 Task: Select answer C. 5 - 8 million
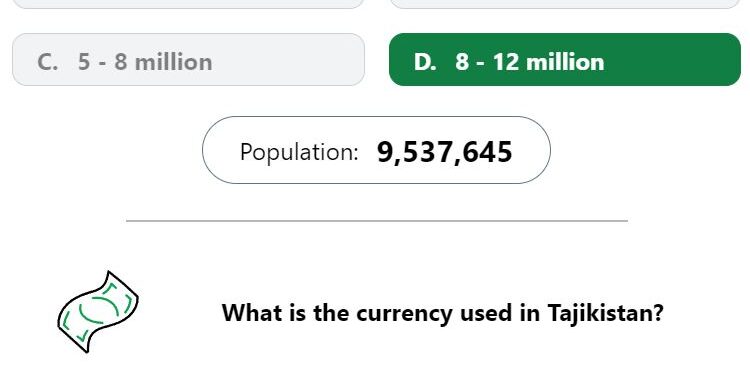coord(188,60)
